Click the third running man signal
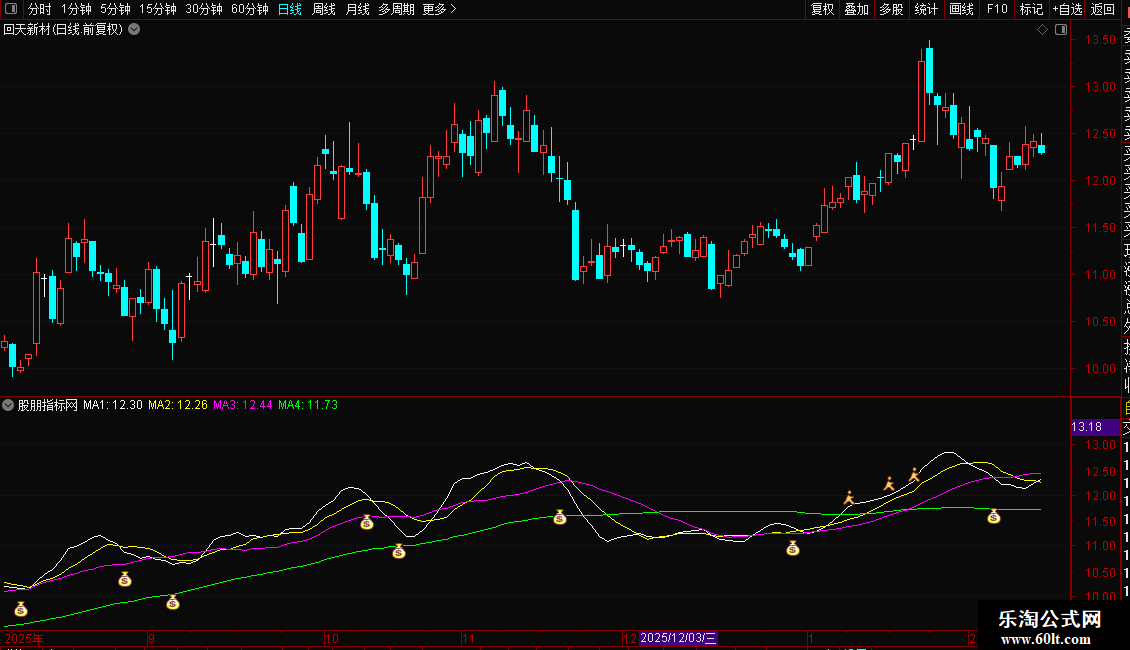 point(914,475)
